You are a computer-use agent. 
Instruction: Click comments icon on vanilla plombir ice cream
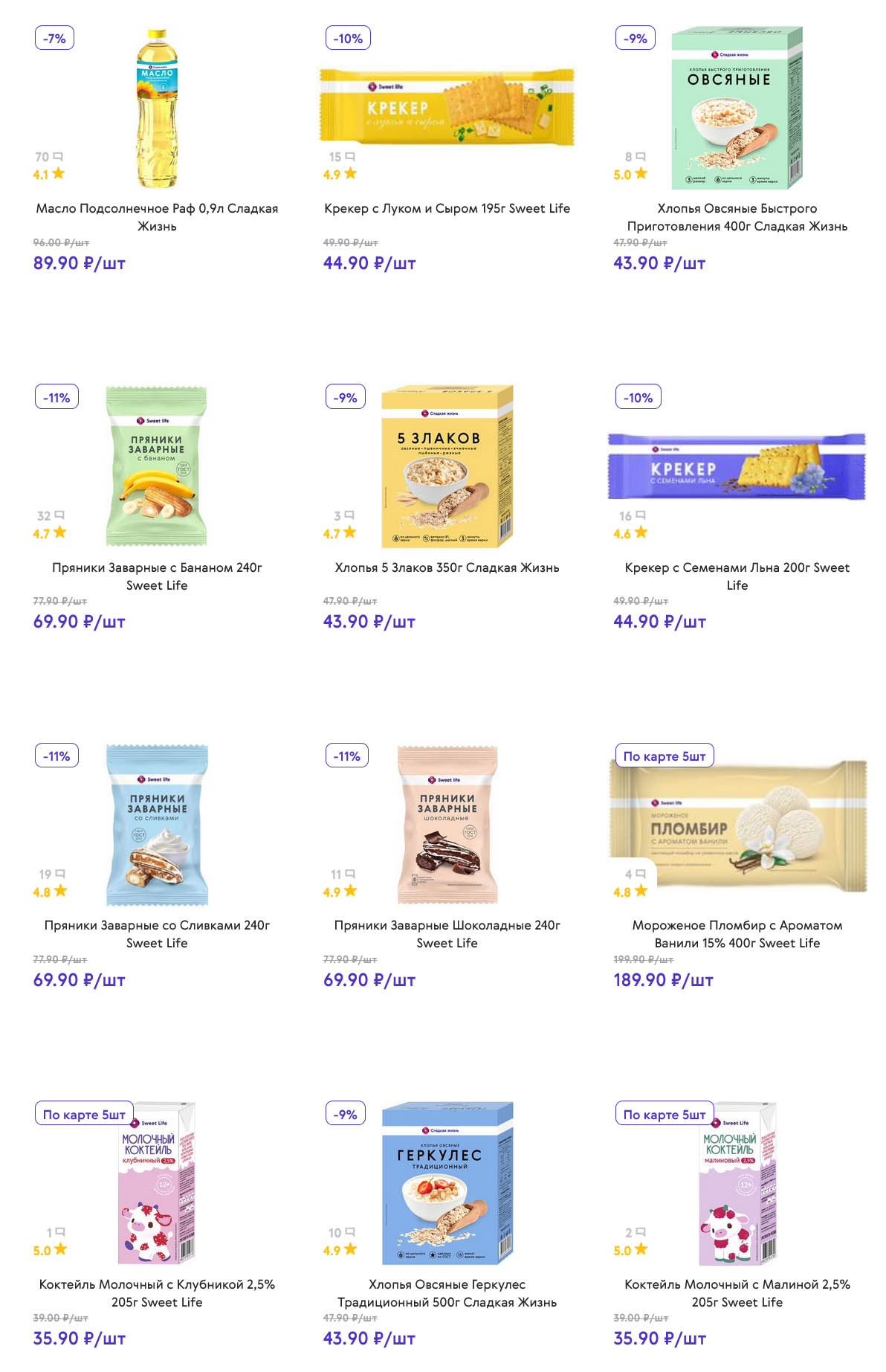[x=641, y=875]
